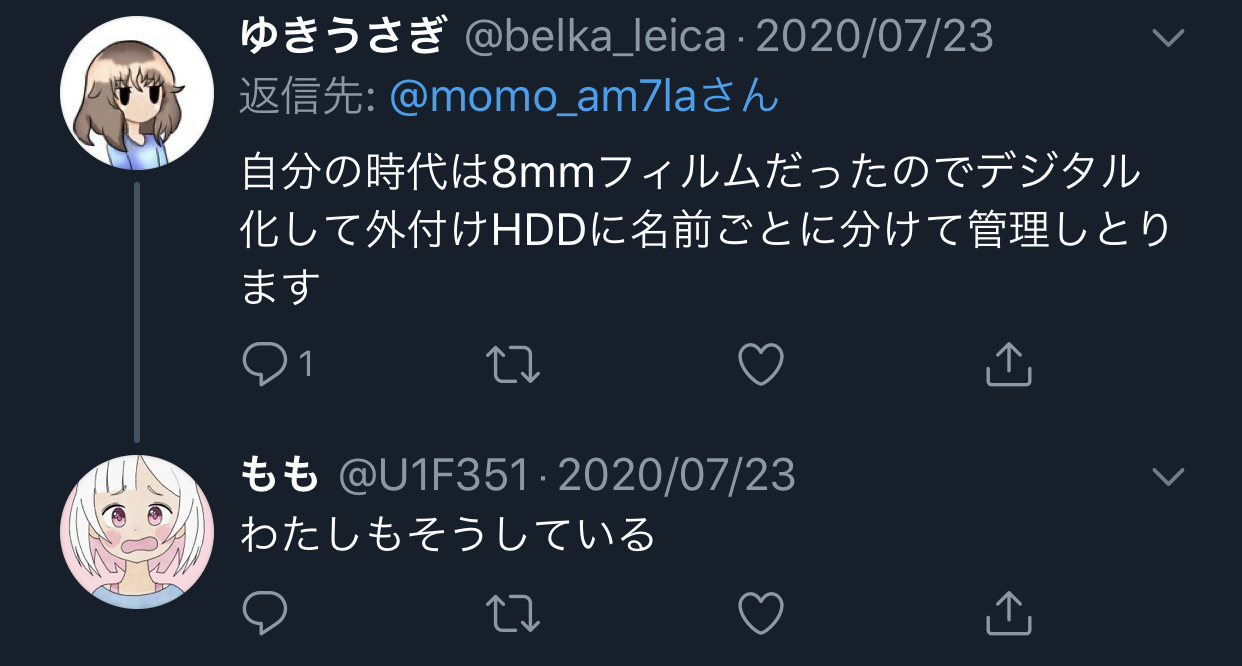Like the わたしもそうしている tweet
Image resolution: width=1242 pixels, height=666 pixels.
click(760, 612)
